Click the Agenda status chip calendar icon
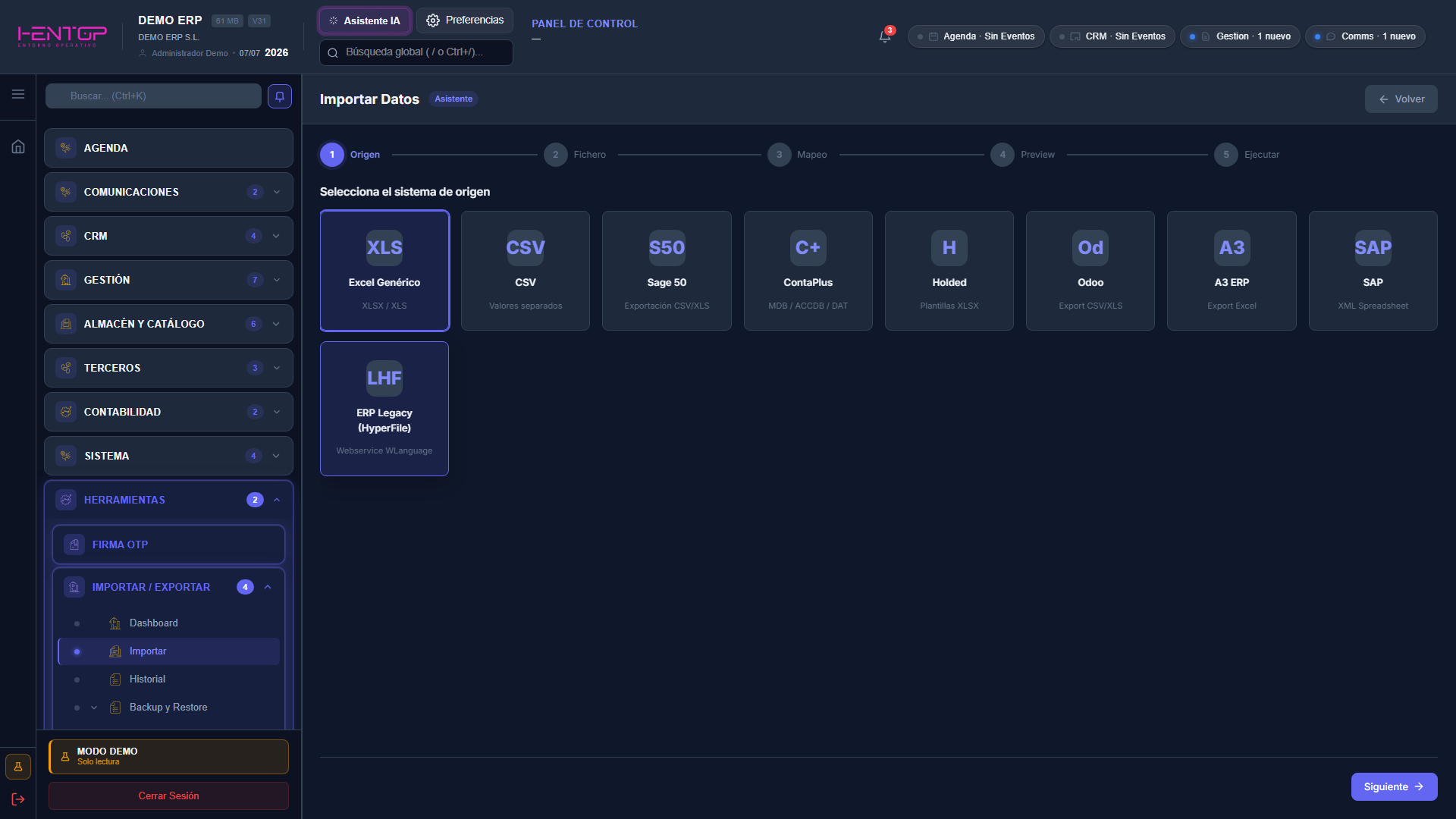This screenshot has height=819, width=1456. click(934, 36)
